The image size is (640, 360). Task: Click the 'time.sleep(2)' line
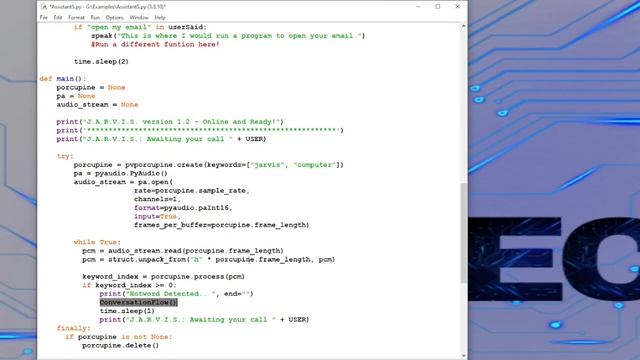101,62
